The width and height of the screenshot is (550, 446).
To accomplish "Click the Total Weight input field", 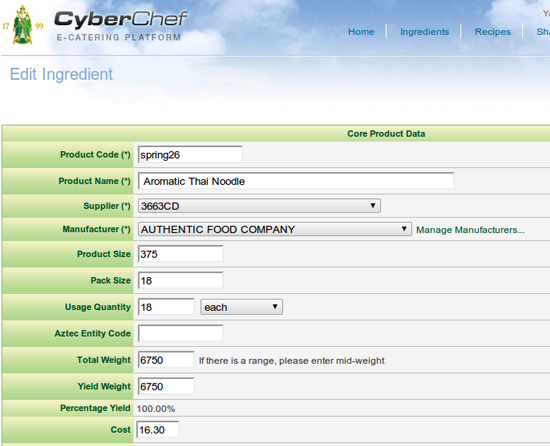I will pos(166,360).
